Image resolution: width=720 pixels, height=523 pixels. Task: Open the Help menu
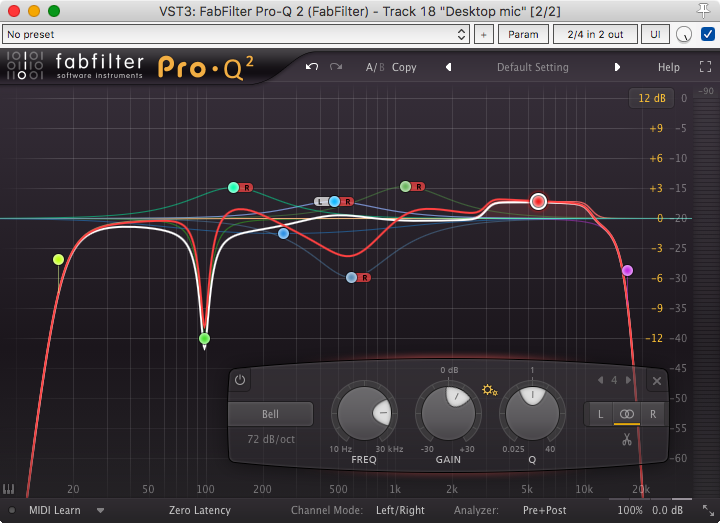pyautogui.click(x=668, y=68)
